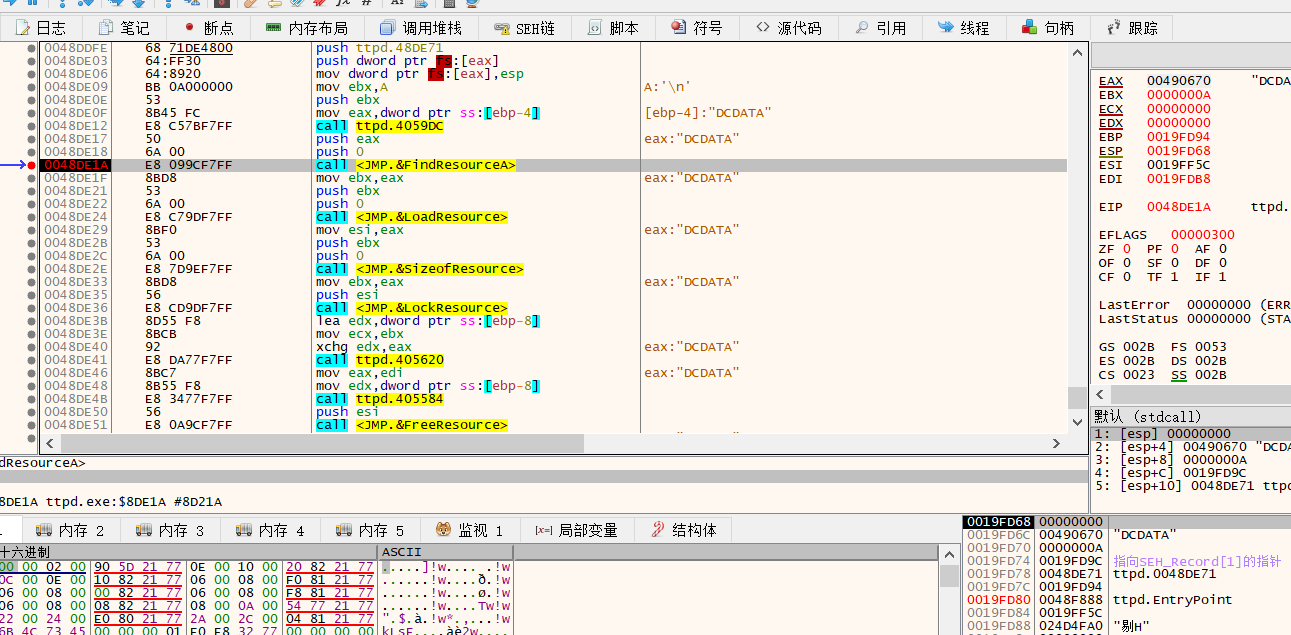The height and width of the screenshot is (635, 1291).
Task: Select the EBX register value 0000000A
Action: coord(1178,95)
